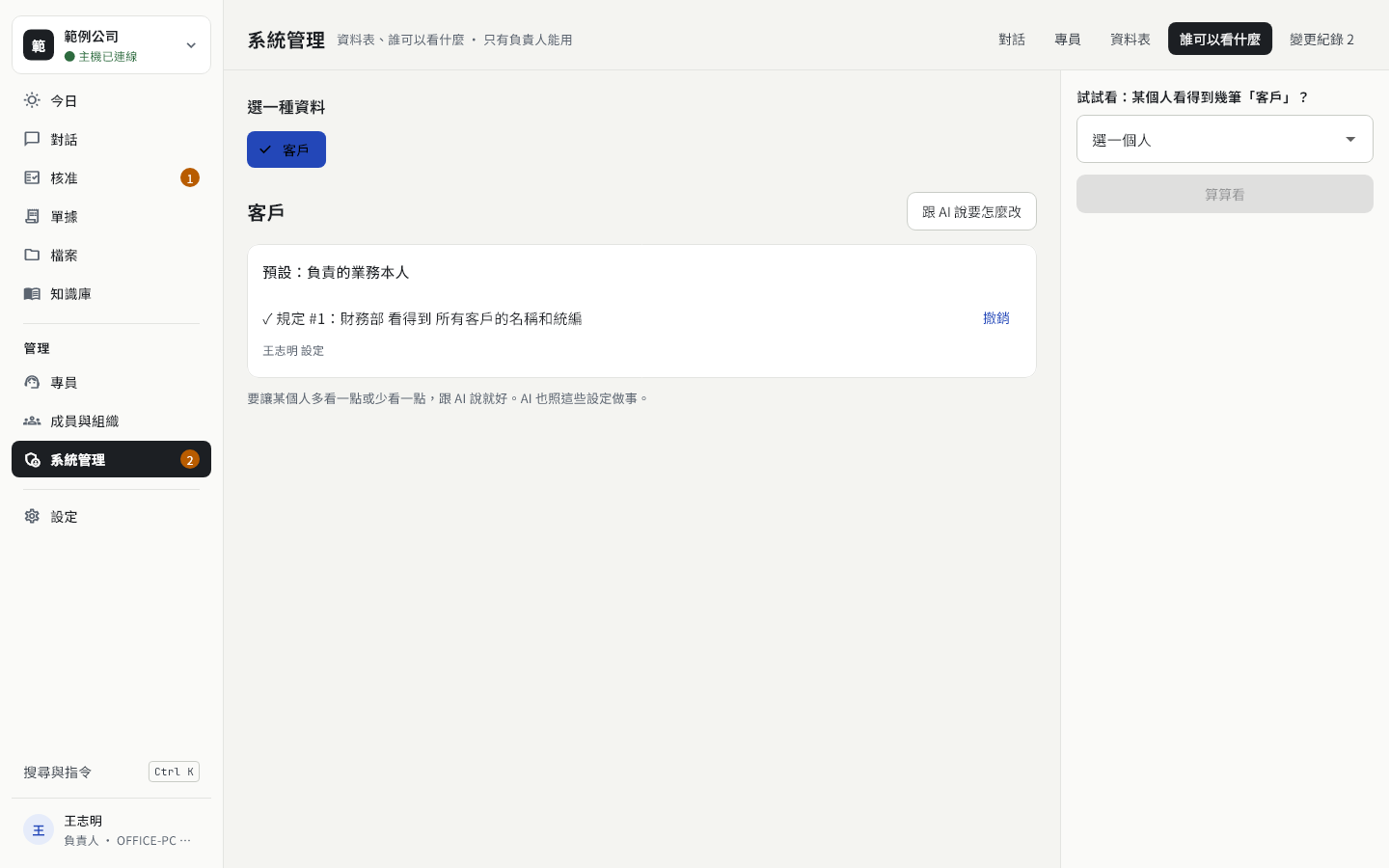1389x868 pixels.
Task: Click the 選一種資料 heading
Action: [286, 107]
